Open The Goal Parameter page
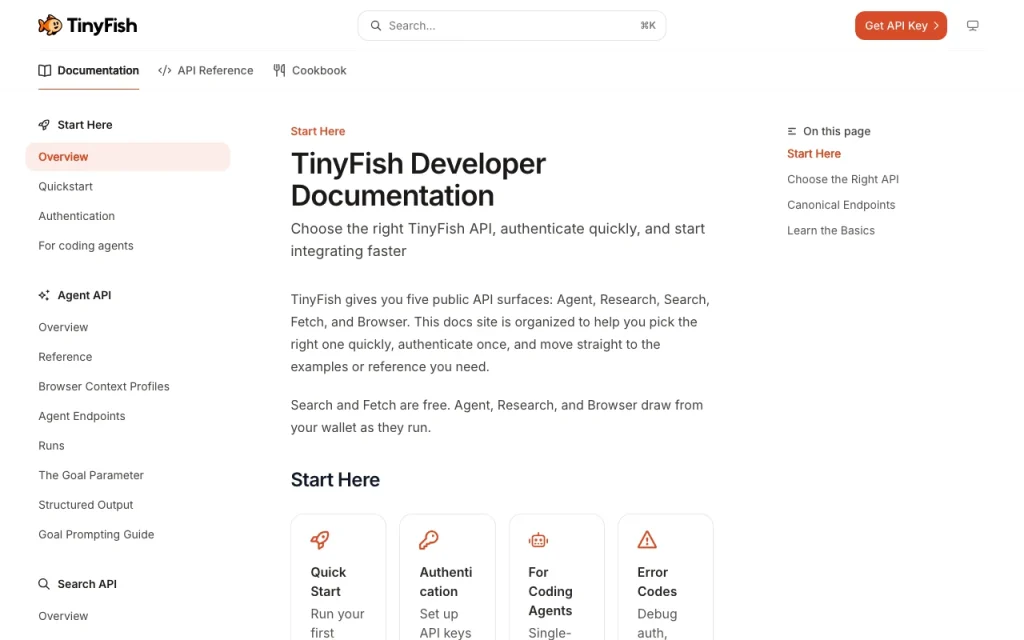This screenshot has height=640, width=1024. (91, 475)
